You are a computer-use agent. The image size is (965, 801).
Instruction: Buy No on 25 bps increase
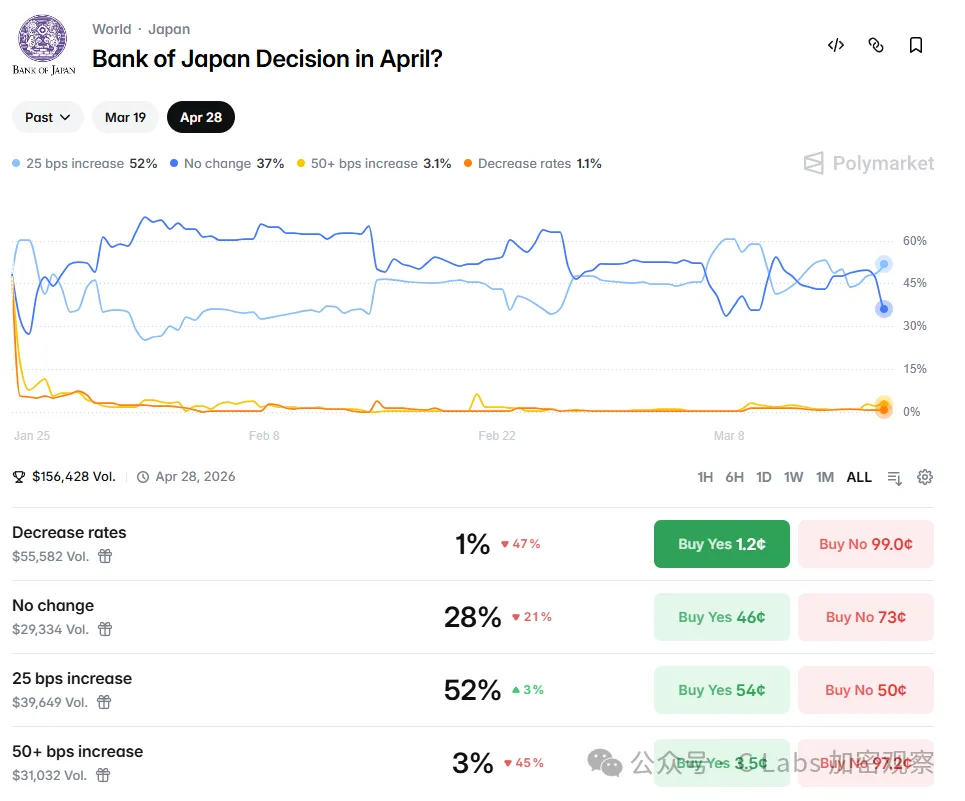tap(865, 690)
